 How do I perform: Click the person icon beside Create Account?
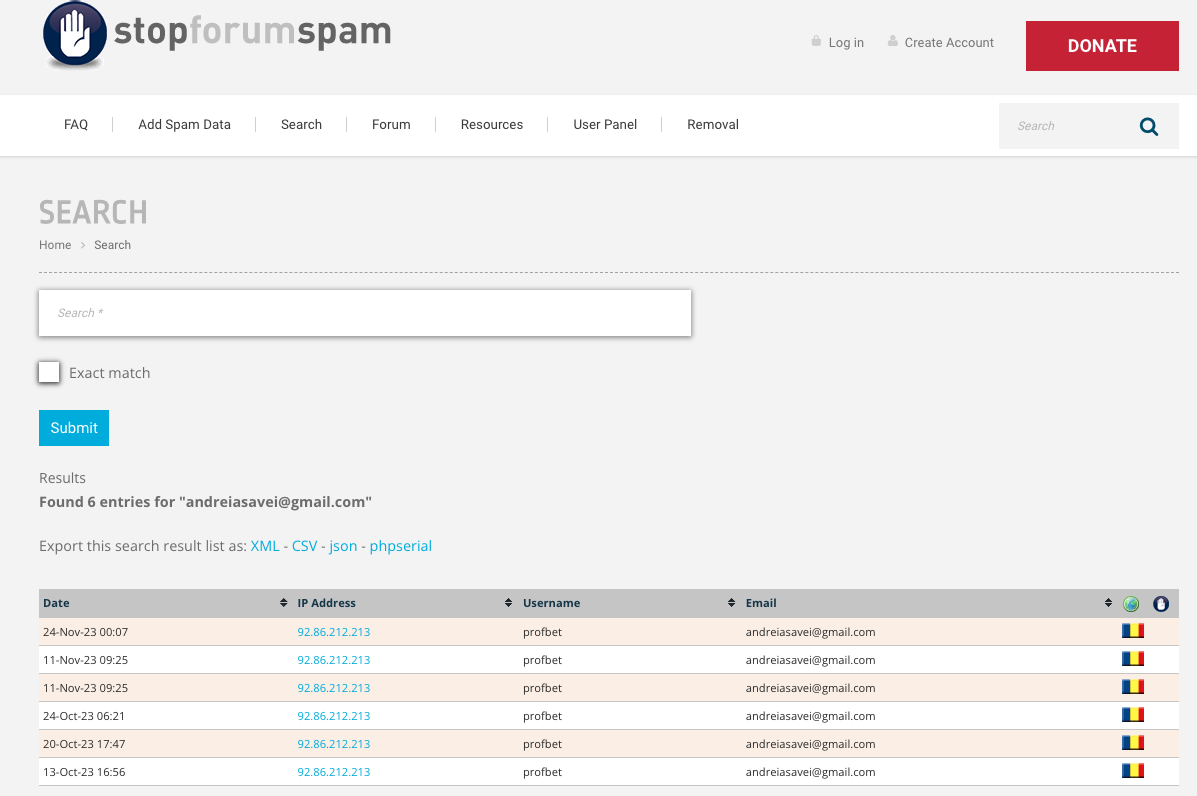pyautogui.click(x=892, y=42)
